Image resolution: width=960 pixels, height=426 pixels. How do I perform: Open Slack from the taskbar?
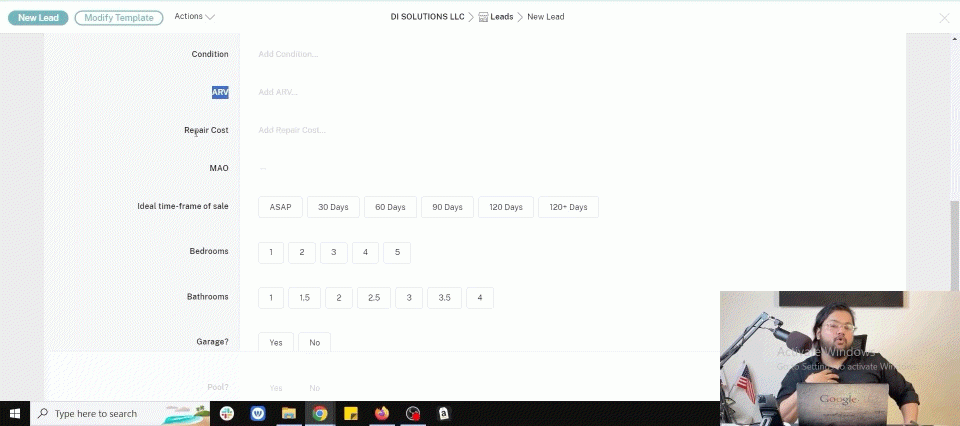pos(227,413)
